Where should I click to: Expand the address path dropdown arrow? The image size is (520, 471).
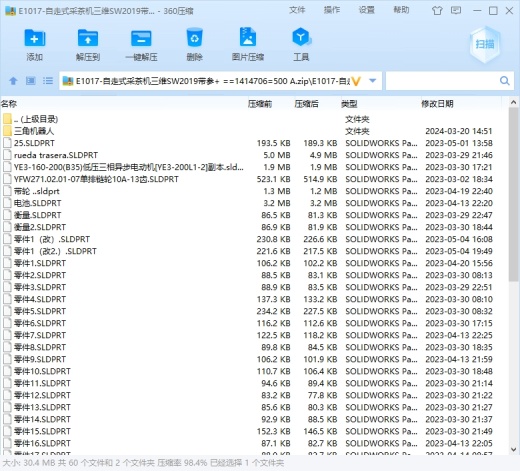click(x=373, y=81)
